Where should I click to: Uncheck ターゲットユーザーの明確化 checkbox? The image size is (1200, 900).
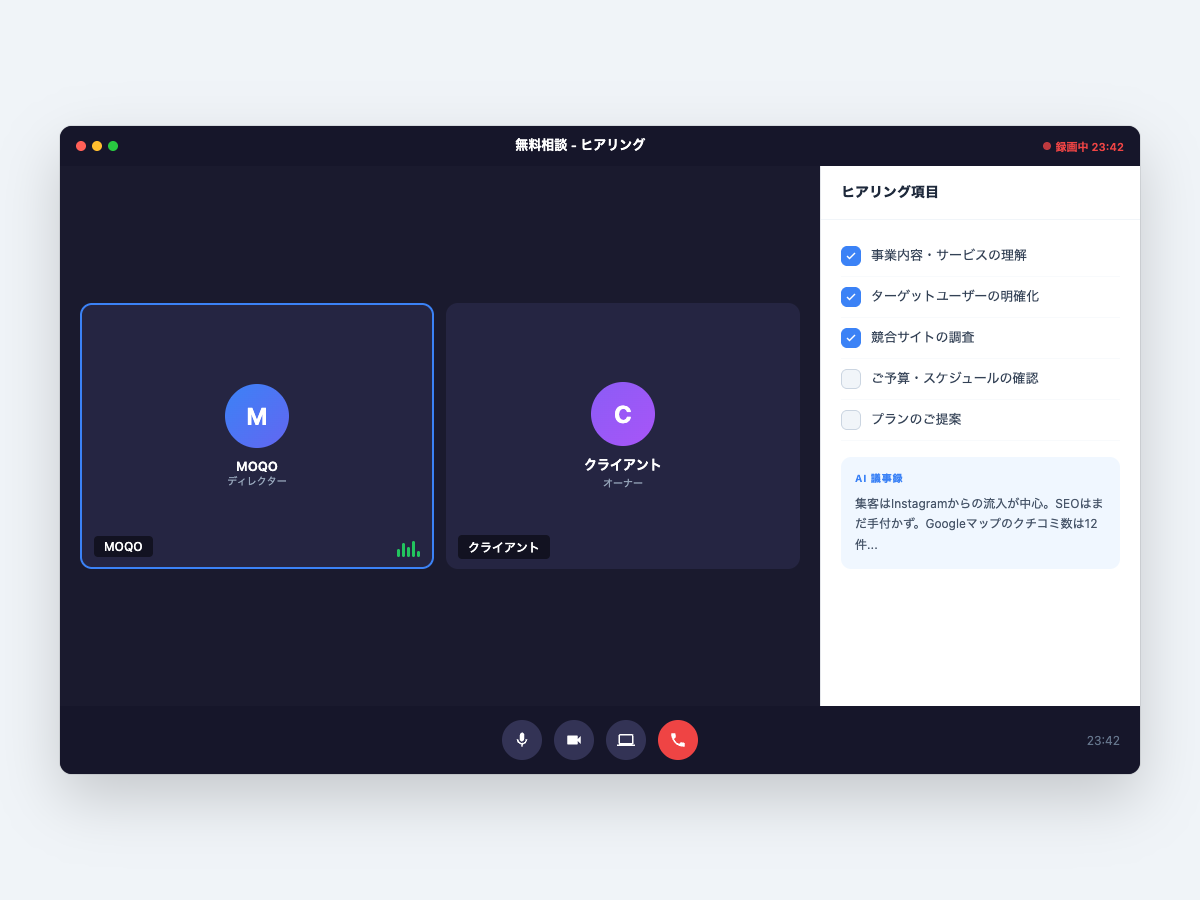tap(851, 297)
